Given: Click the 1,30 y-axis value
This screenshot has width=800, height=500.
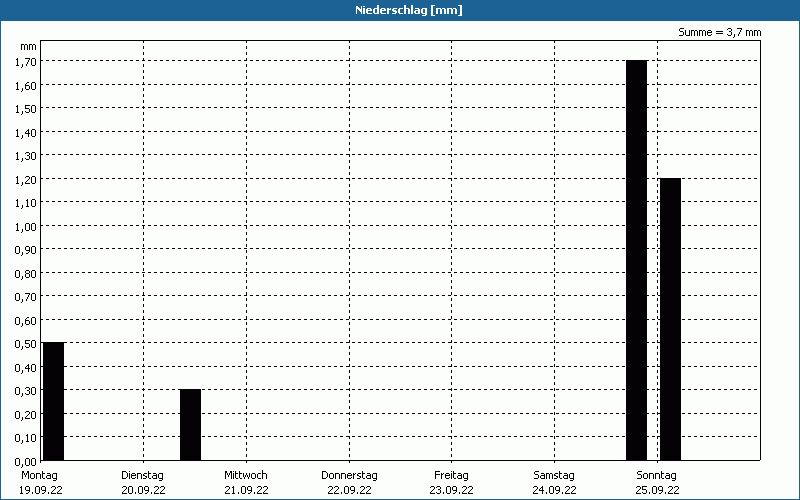Looking at the screenshot, I should point(26,156).
